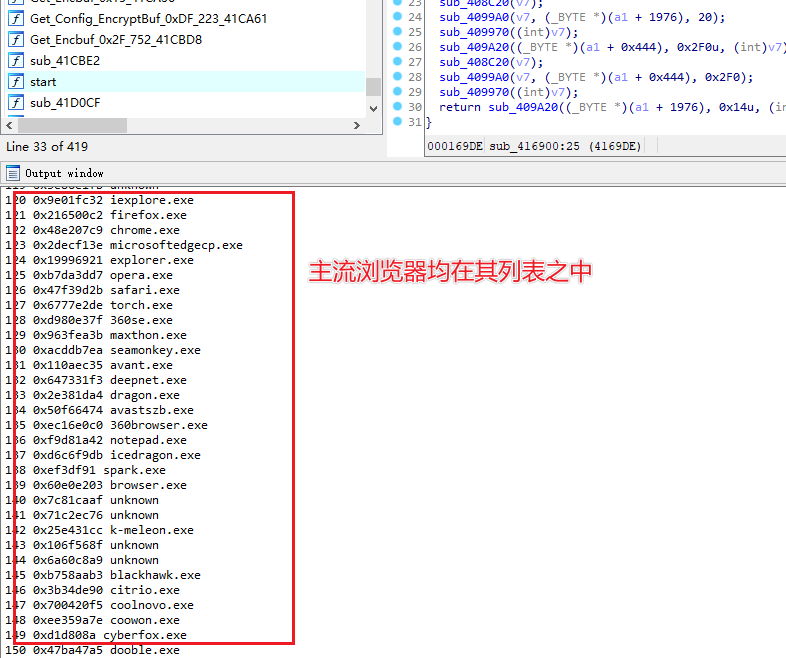786x658 pixels.
Task: Toggle breakpoint dot on line 27
Action: tap(398, 61)
